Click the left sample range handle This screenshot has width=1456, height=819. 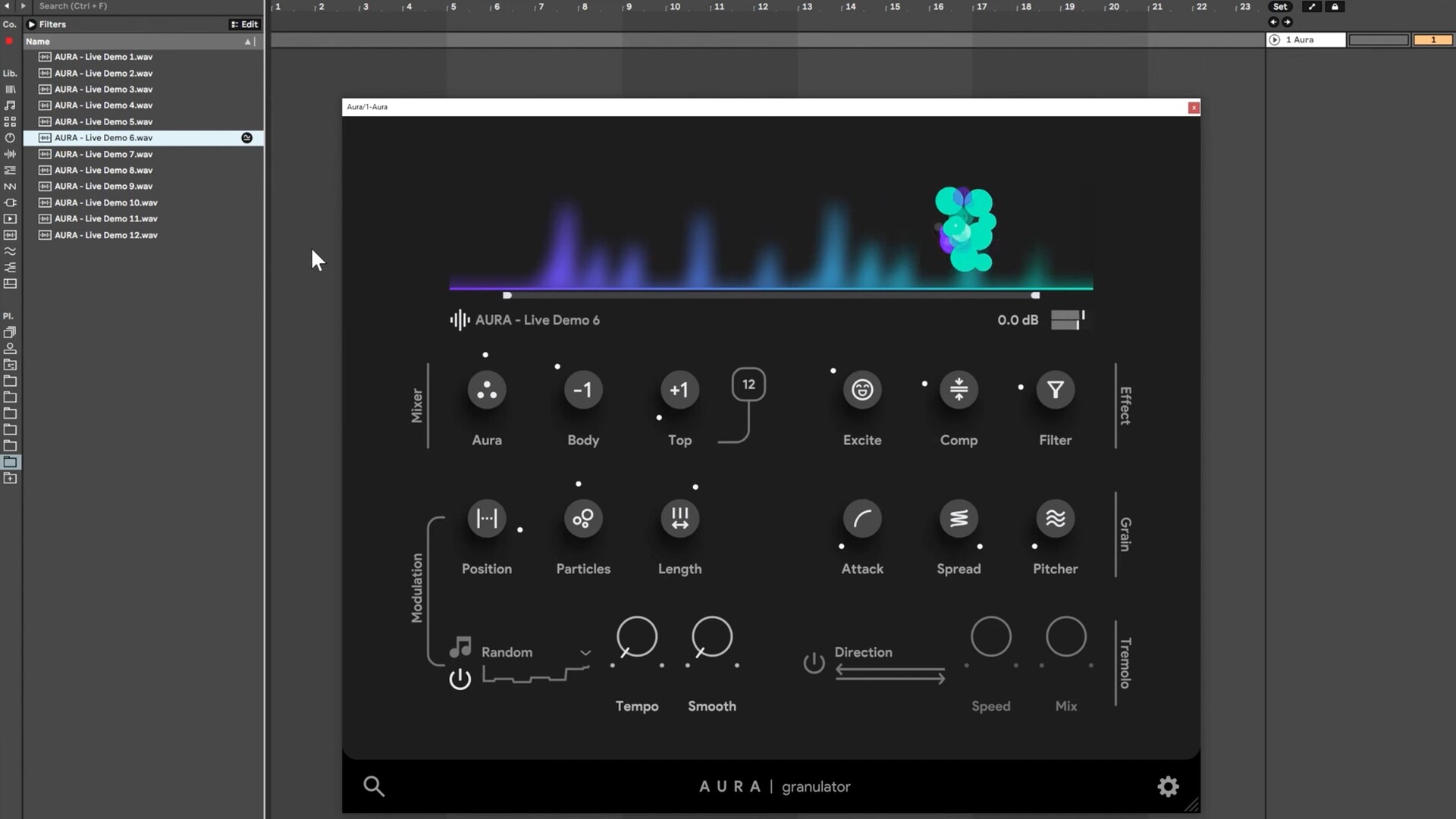click(x=507, y=295)
